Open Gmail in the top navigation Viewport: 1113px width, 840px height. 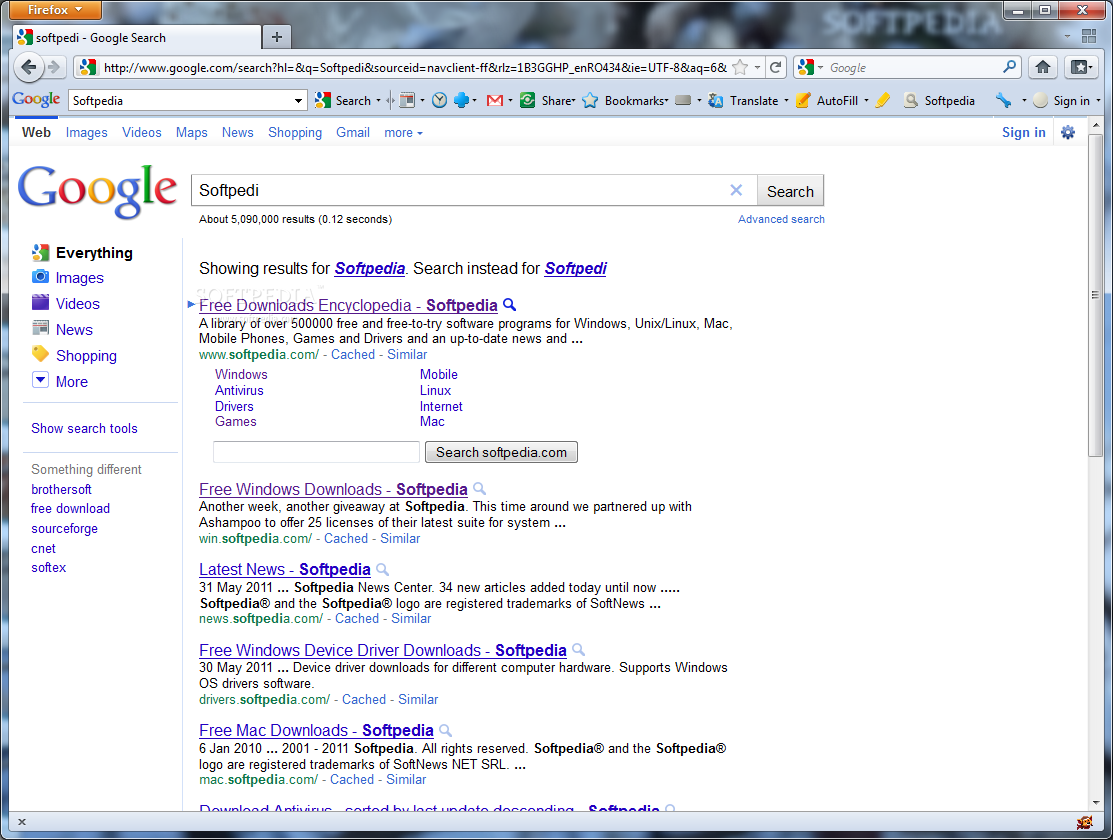pos(353,133)
